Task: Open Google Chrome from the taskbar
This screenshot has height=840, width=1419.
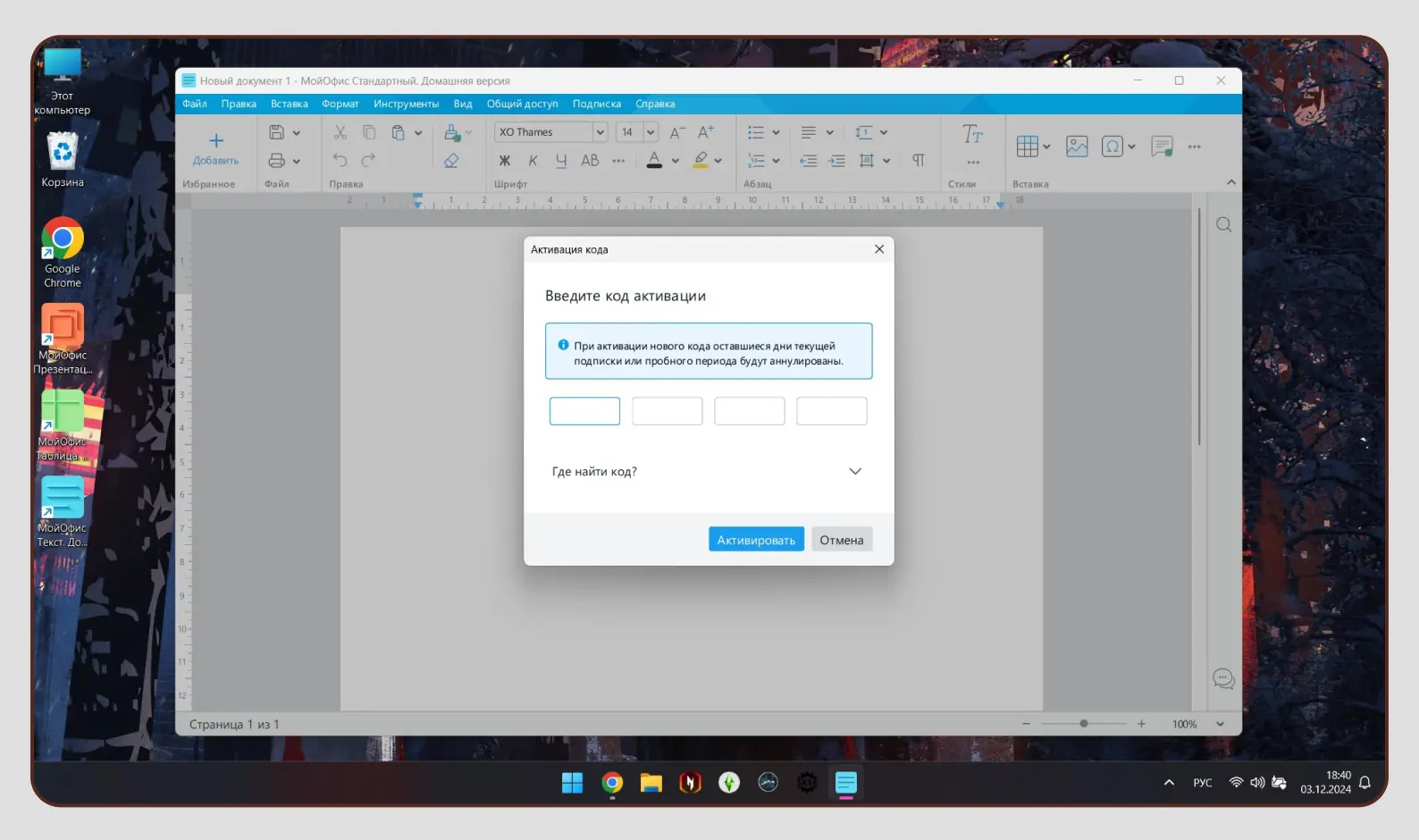Action: [x=612, y=784]
